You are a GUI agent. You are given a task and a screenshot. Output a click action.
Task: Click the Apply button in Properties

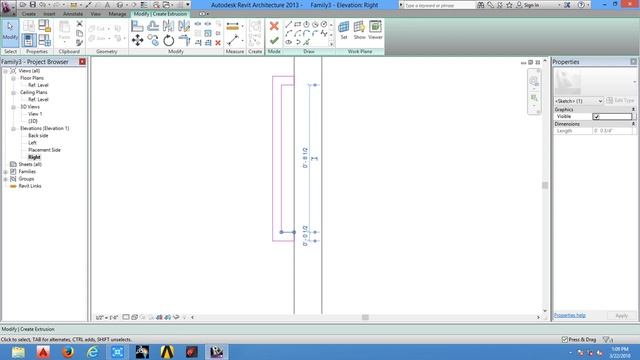coord(621,316)
